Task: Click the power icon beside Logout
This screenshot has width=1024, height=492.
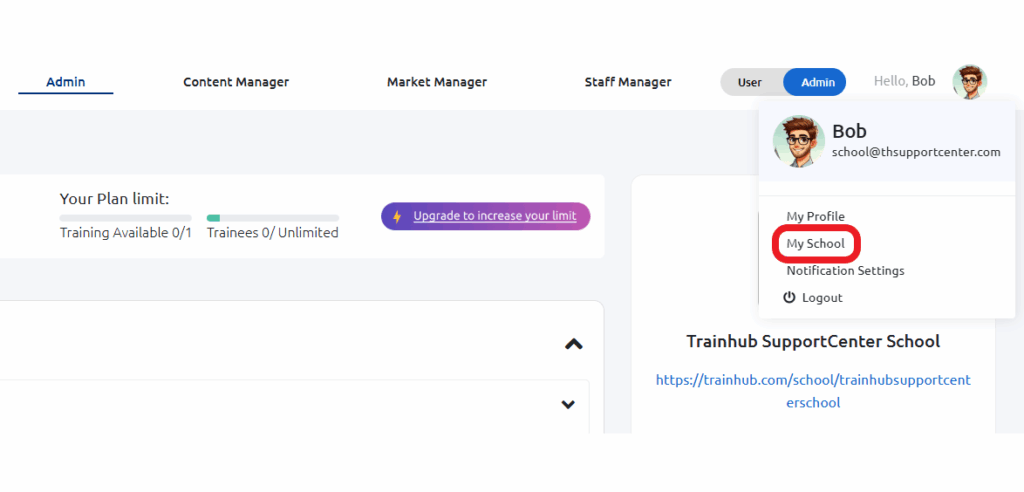Action: pyautogui.click(x=790, y=297)
